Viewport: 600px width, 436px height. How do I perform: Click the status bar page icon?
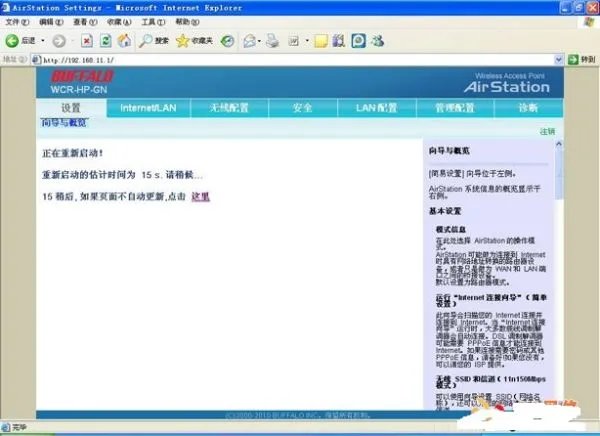(6, 427)
